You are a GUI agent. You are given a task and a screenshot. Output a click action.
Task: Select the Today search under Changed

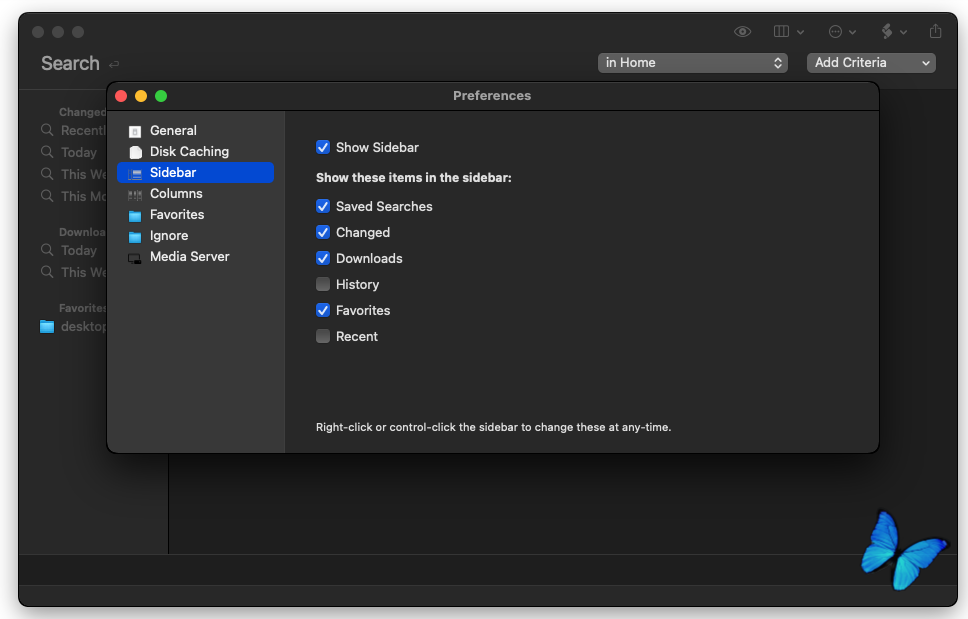coord(78,153)
